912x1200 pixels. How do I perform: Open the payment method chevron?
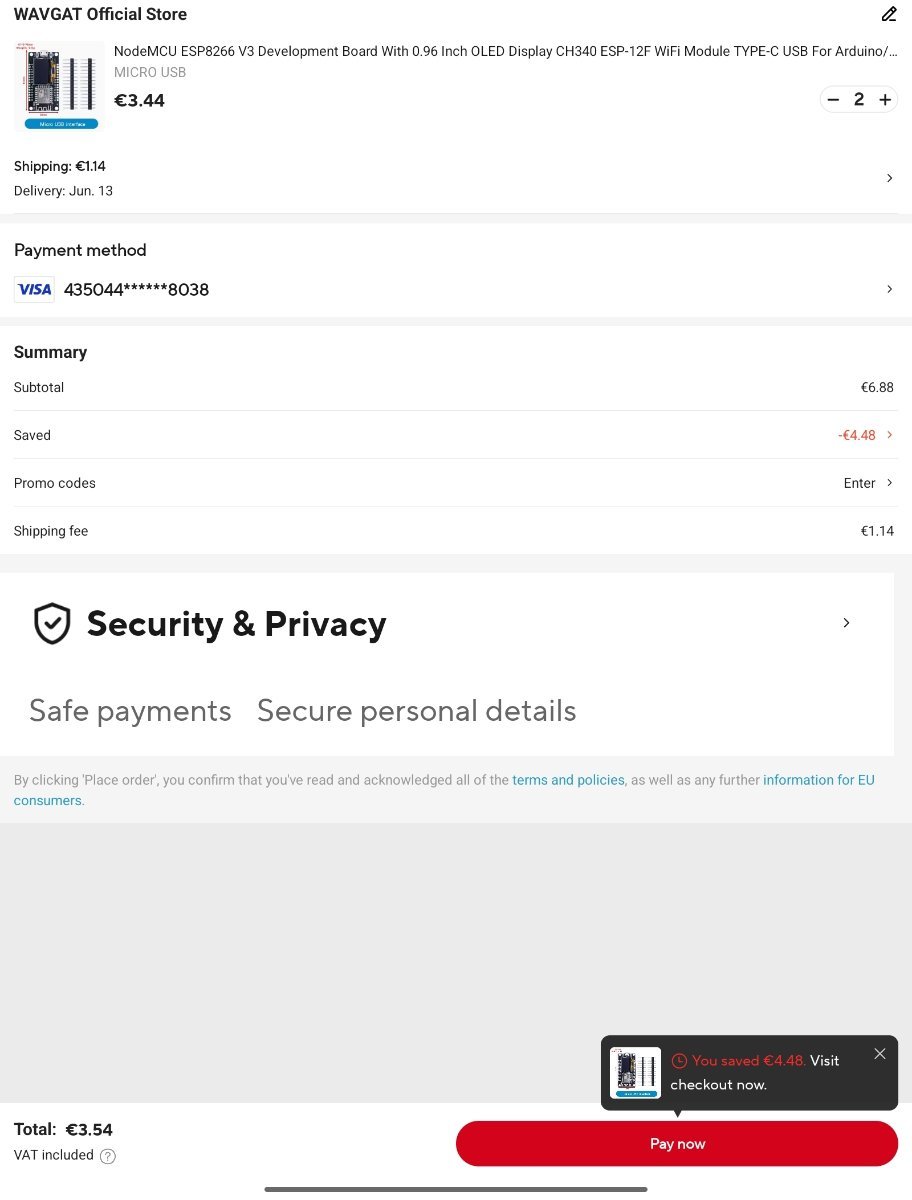(890, 289)
